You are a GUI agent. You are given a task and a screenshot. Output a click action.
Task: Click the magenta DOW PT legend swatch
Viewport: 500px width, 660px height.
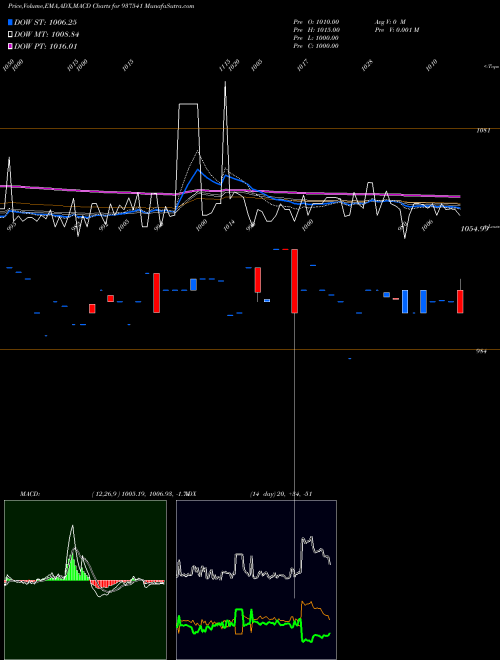[10, 46]
